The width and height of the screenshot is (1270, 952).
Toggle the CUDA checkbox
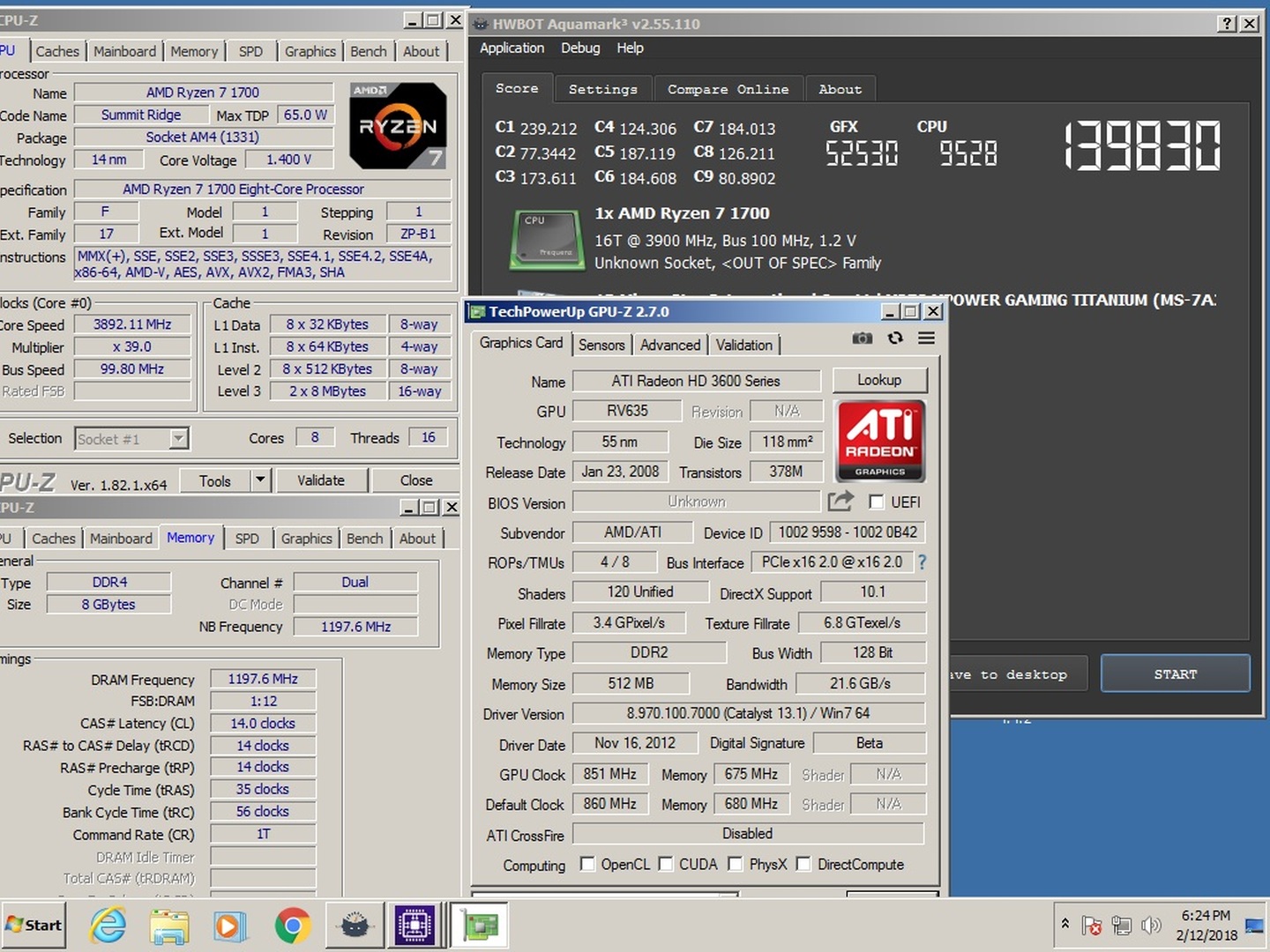point(665,864)
